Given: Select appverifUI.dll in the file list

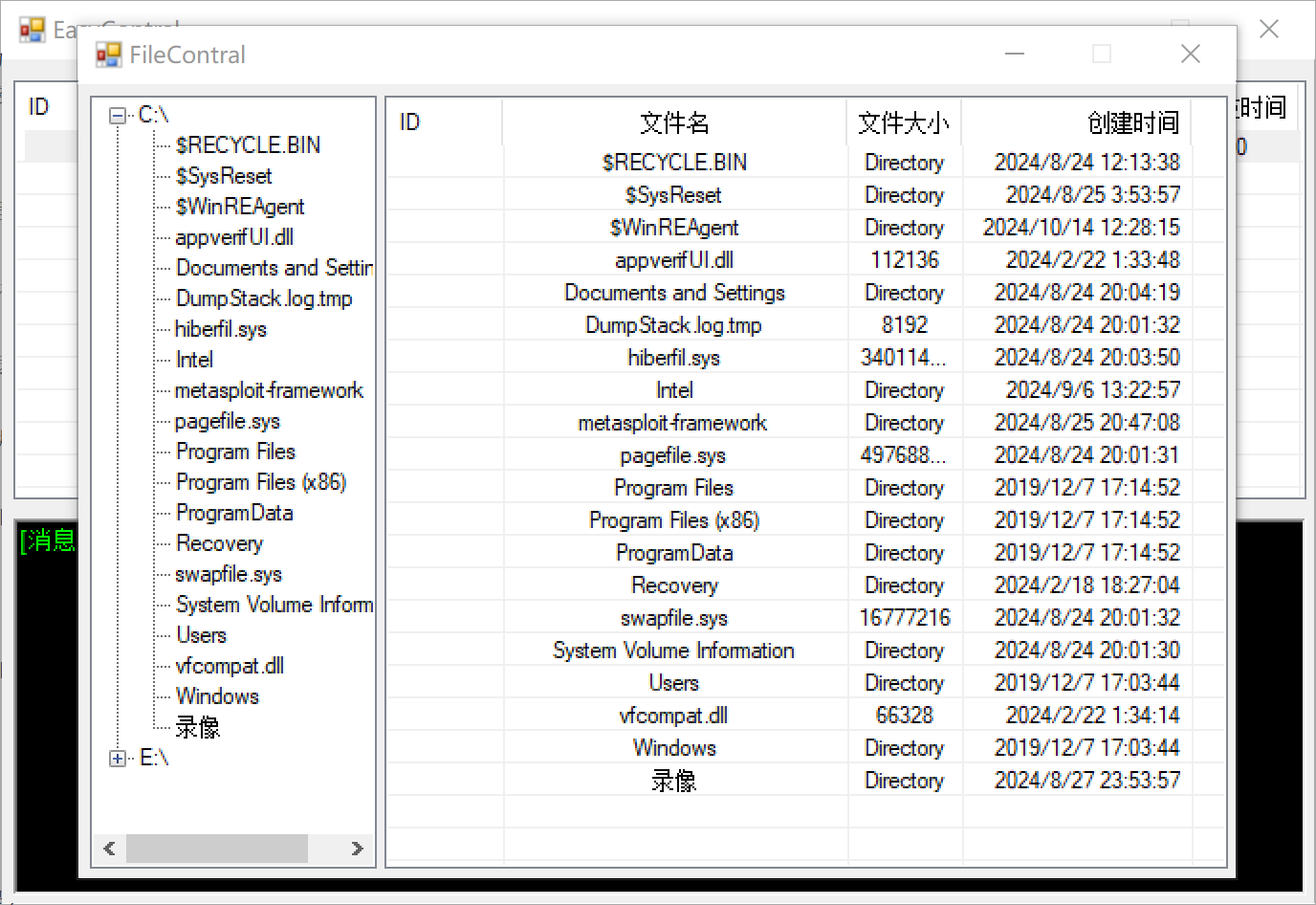Looking at the screenshot, I should (674, 260).
